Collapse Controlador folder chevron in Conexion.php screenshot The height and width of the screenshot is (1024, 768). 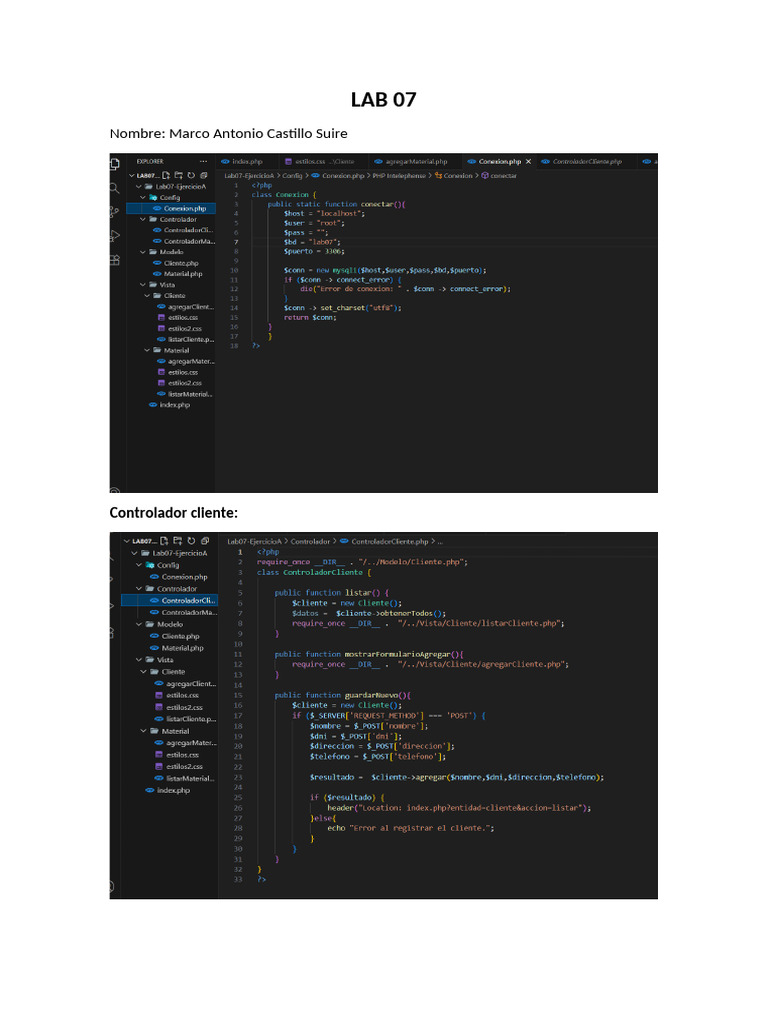pyautogui.click(x=142, y=219)
